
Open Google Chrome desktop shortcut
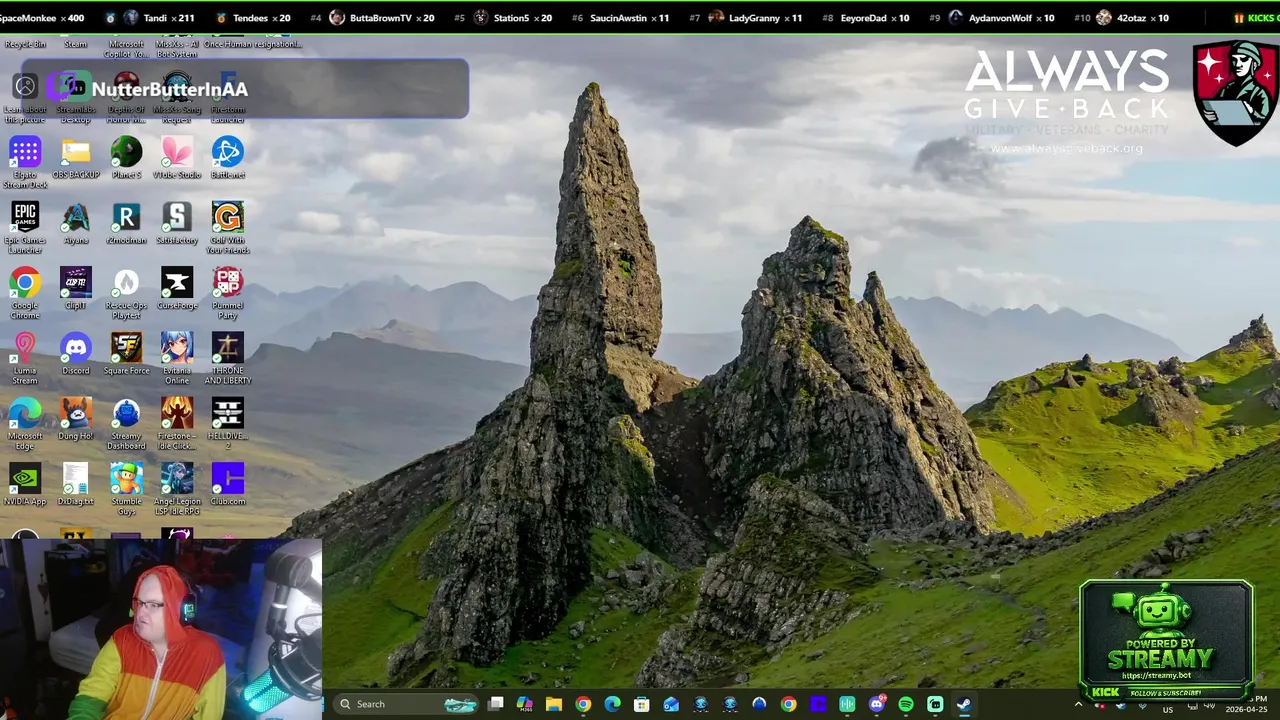point(25,293)
